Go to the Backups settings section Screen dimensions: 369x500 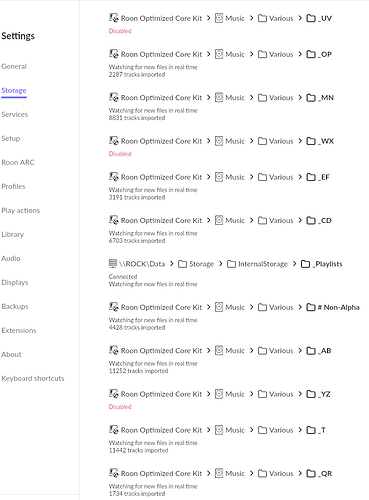(x=15, y=306)
